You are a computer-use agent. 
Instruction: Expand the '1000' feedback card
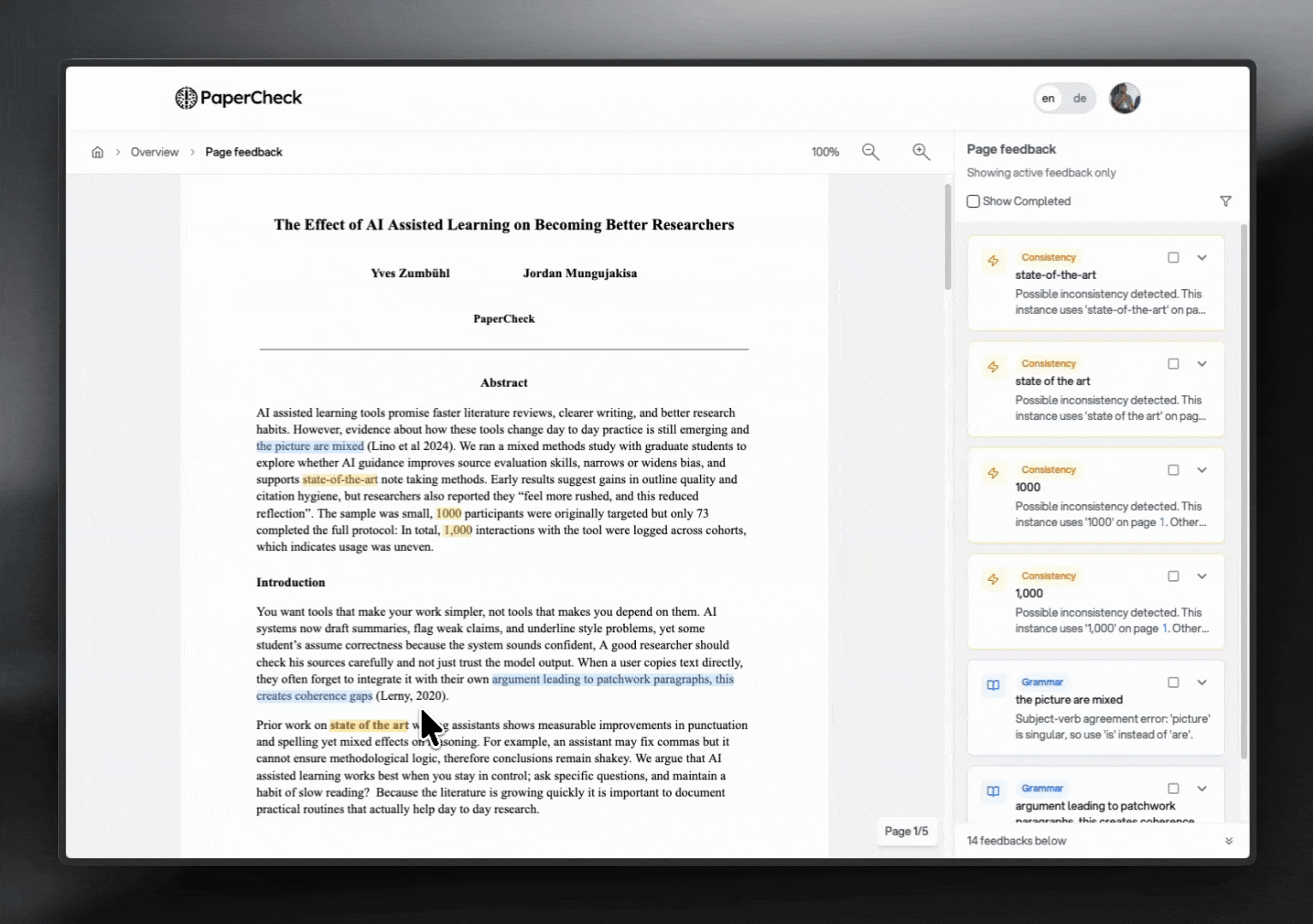coord(1202,470)
